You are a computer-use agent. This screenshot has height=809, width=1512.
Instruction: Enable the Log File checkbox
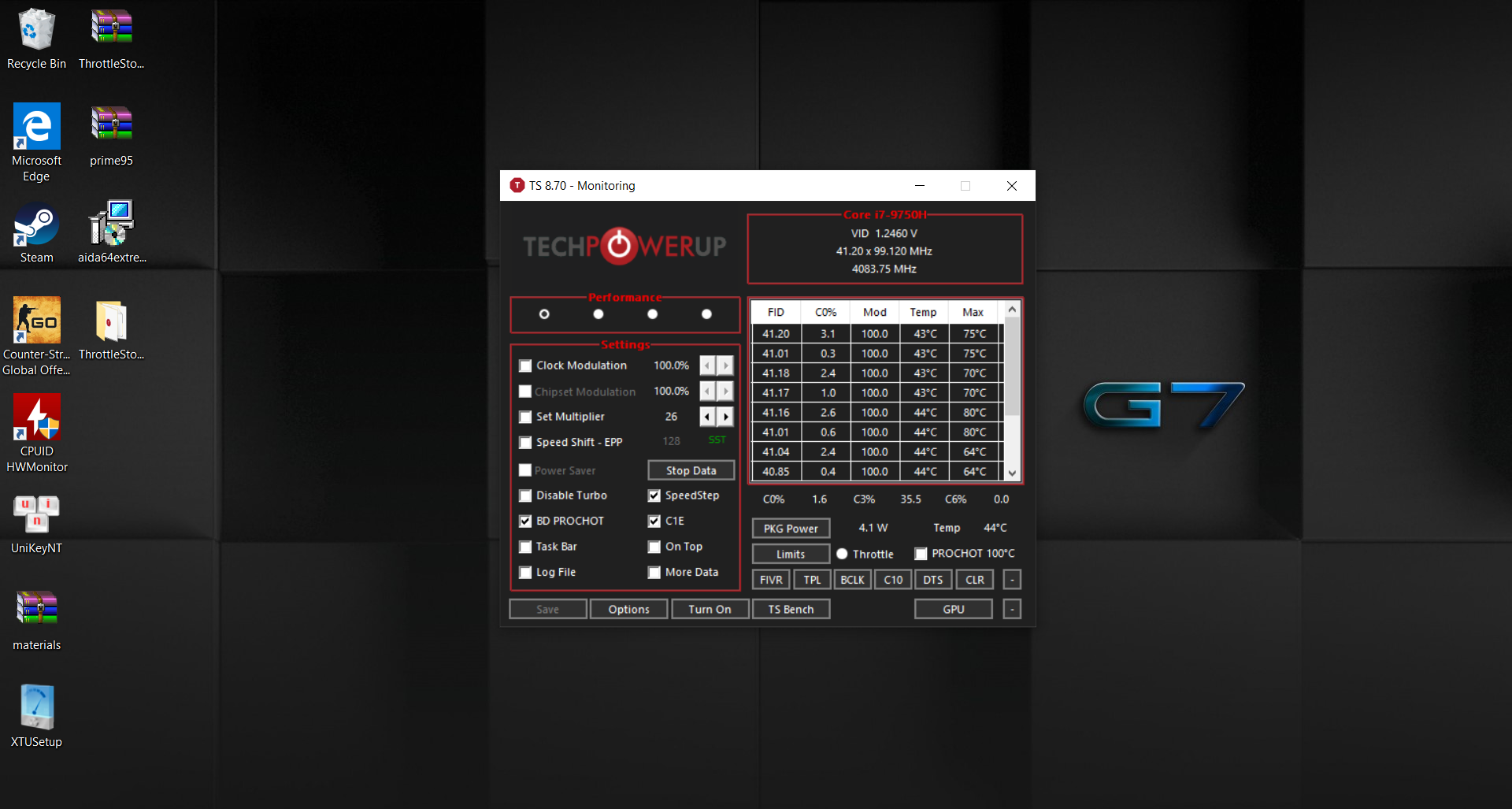pos(525,573)
